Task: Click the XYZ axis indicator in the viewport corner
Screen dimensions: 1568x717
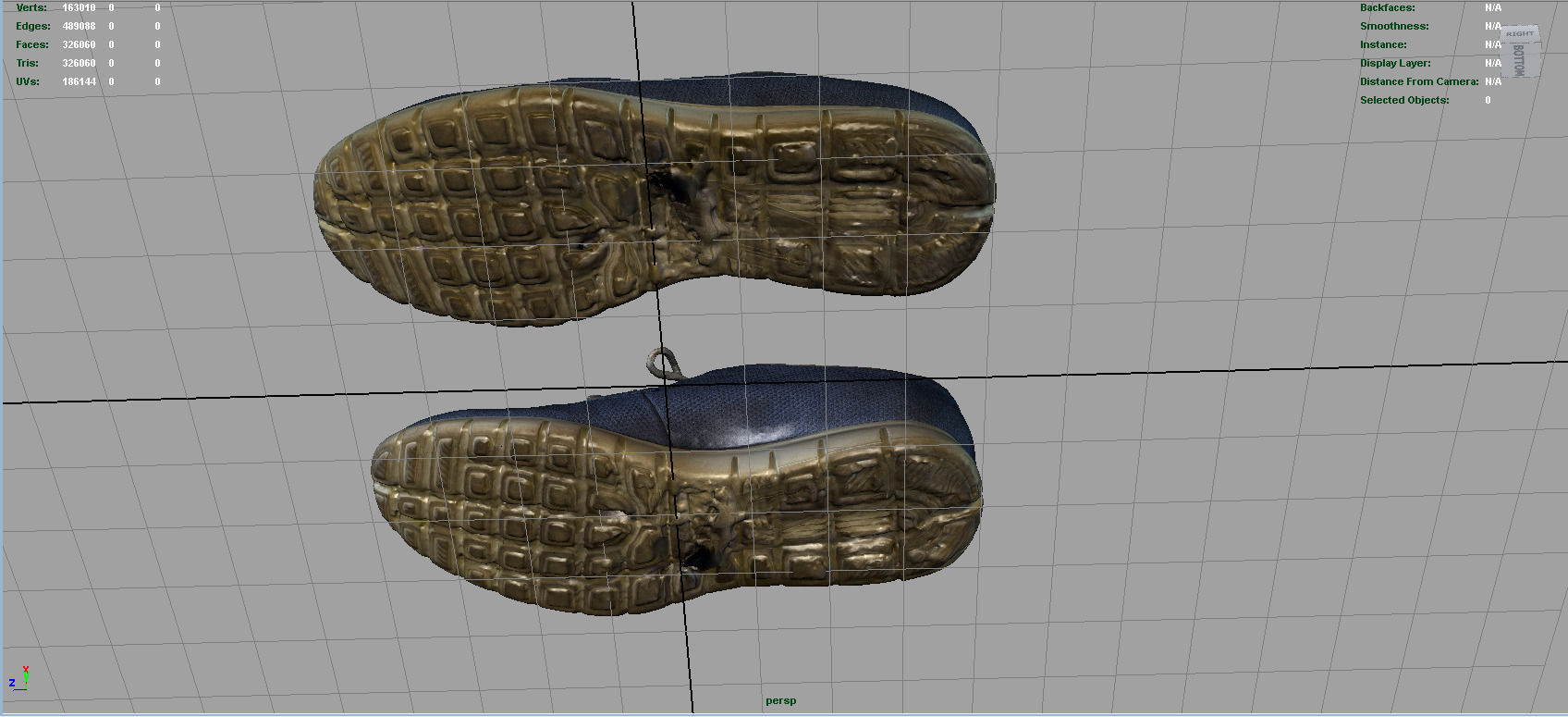Action: coord(19,678)
